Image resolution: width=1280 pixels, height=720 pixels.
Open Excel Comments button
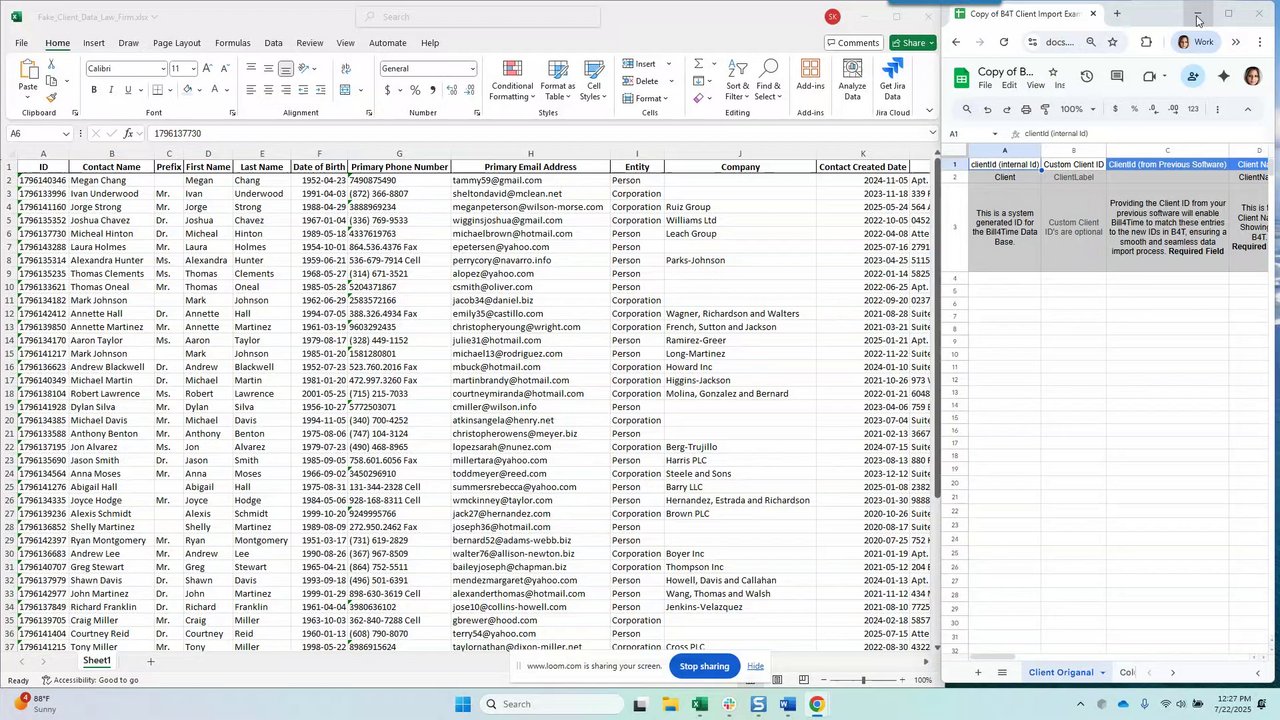(x=854, y=43)
